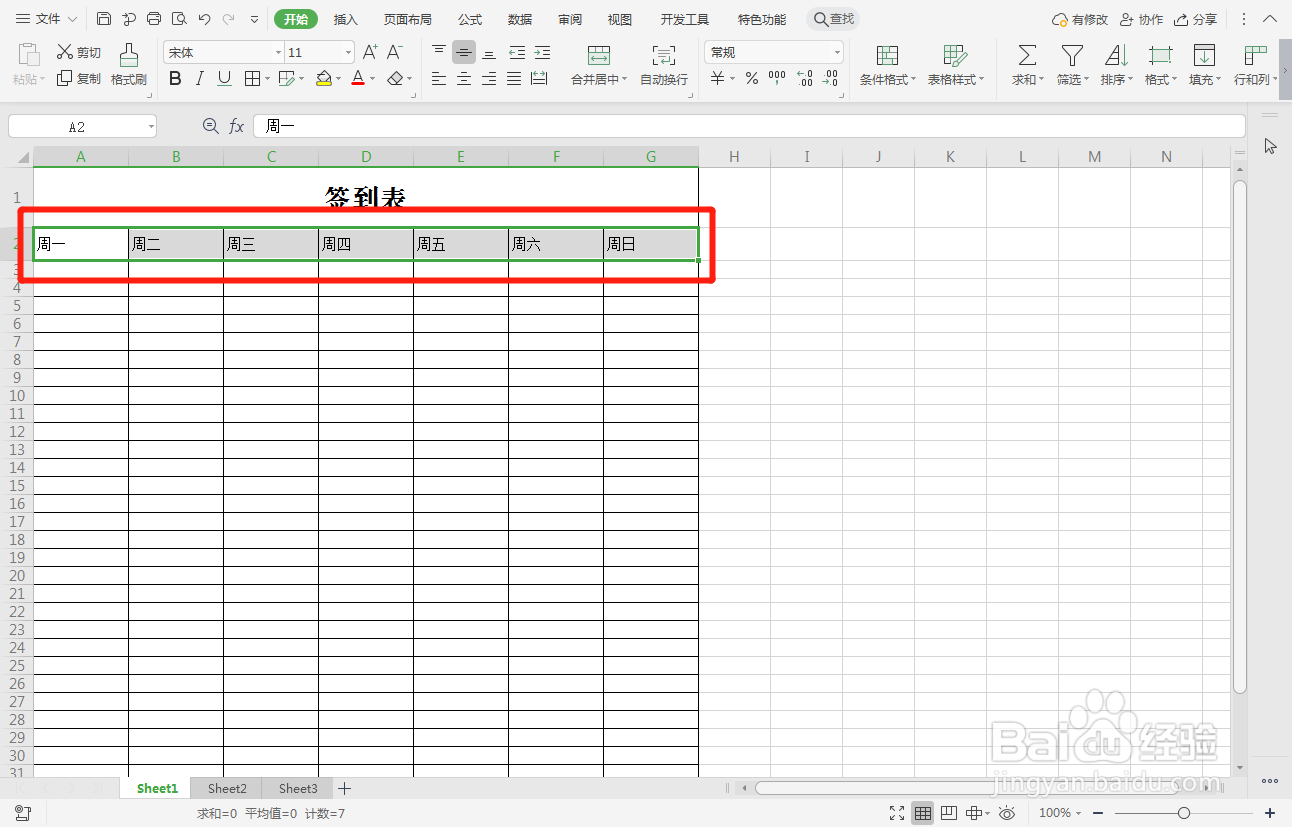
Task: Open the number format dropdown (常规)
Action: click(837, 53)
